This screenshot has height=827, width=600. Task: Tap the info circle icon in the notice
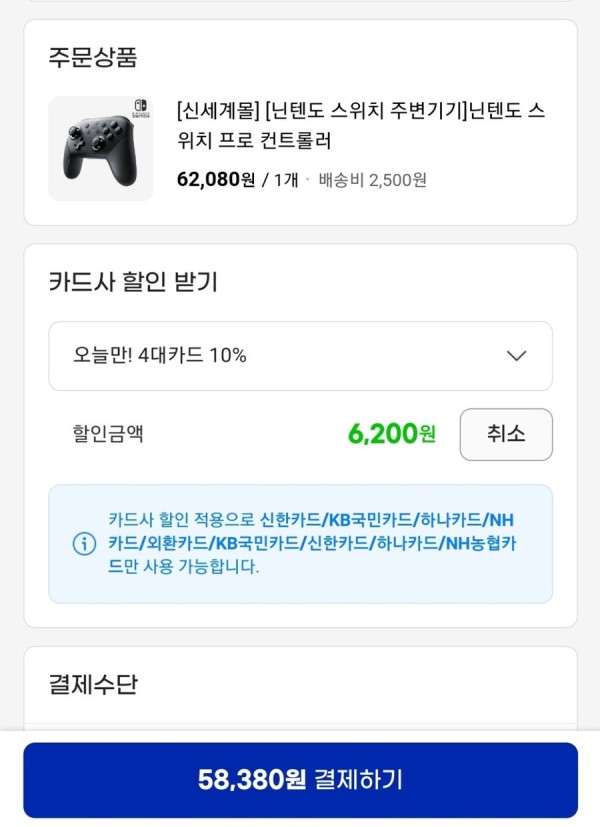(84, 544)
